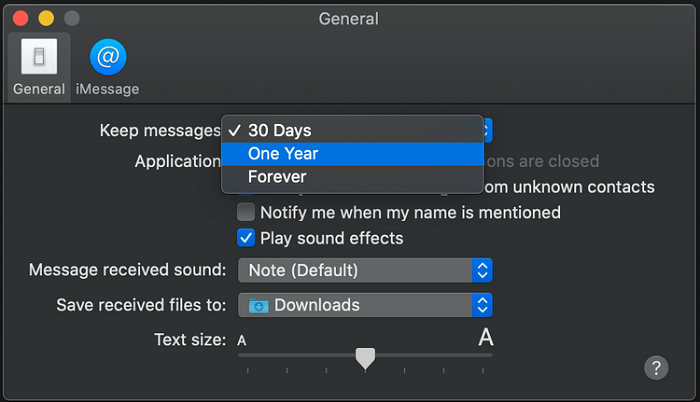Image resolution: width=700 pixels, height=402 pixels.
Task: Click the Downloads folder icon
Action: 258,306
